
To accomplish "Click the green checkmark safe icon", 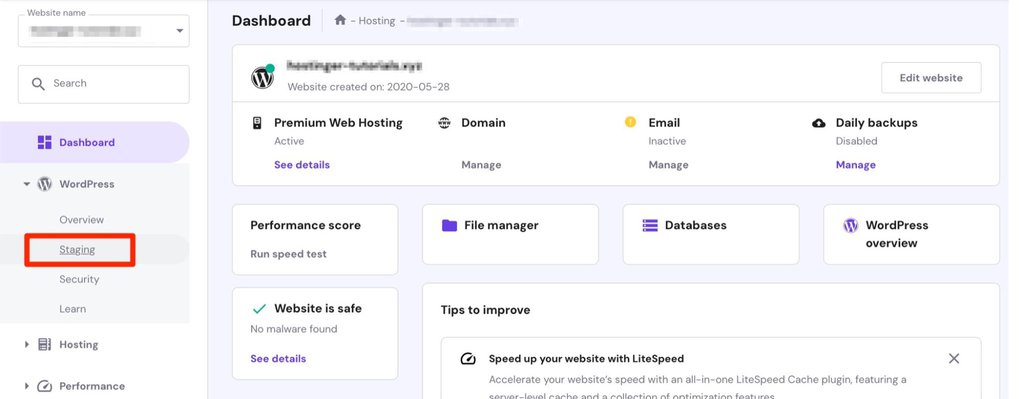I will coord(259,308).
